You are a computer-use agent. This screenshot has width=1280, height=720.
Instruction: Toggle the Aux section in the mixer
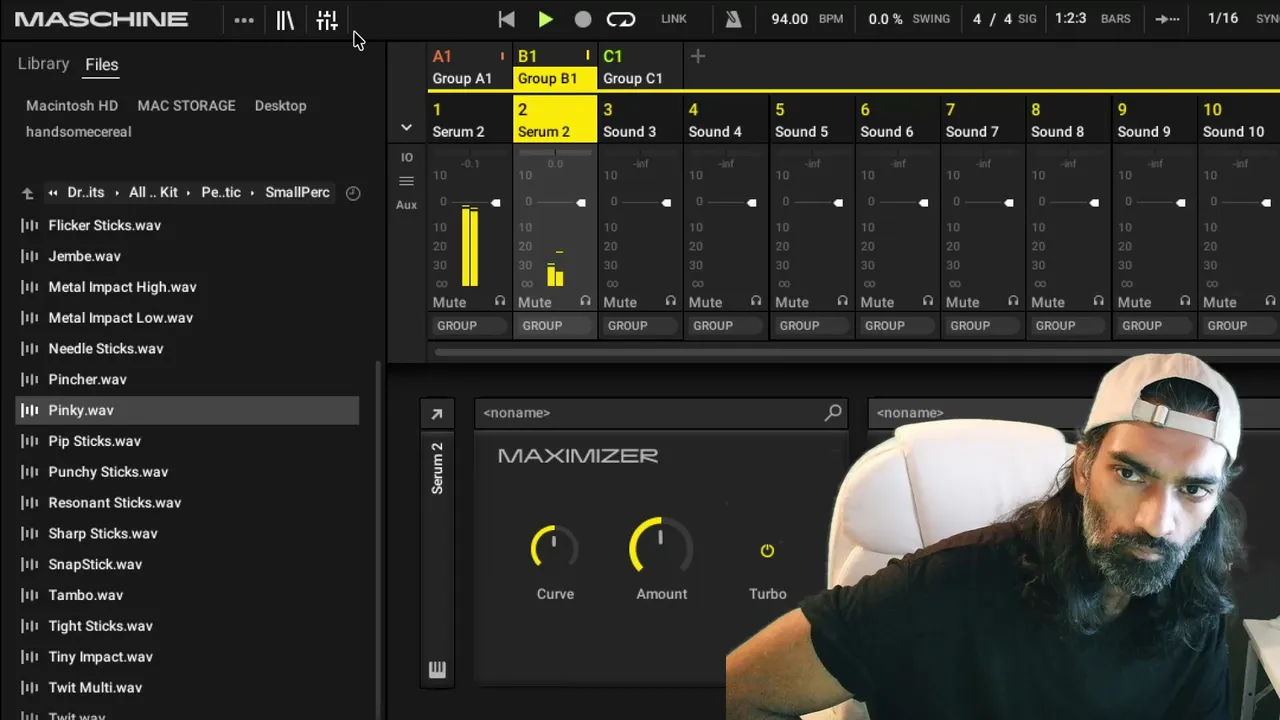click(x=406, y=205)
